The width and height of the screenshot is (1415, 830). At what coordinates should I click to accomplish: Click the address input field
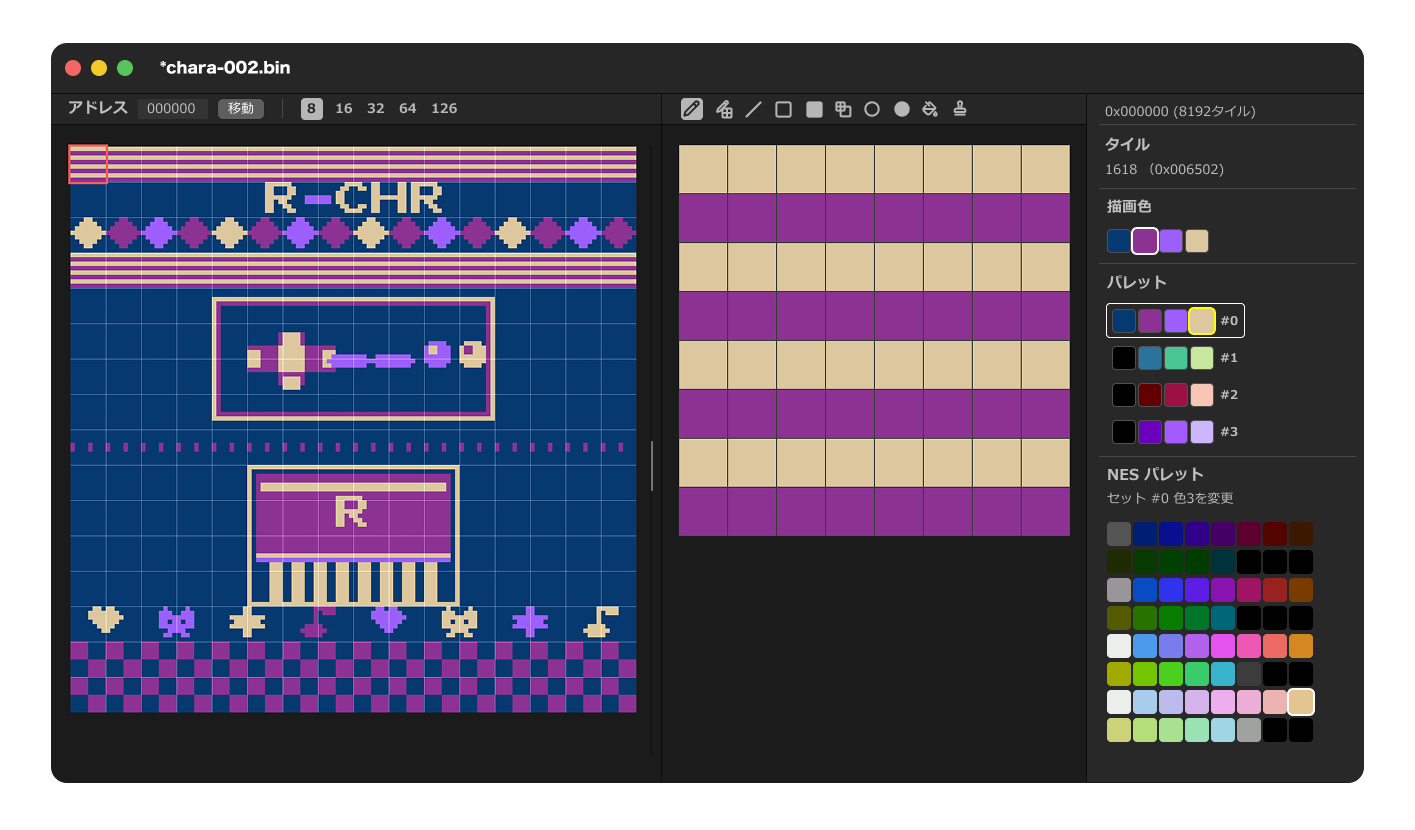(173, 109)
